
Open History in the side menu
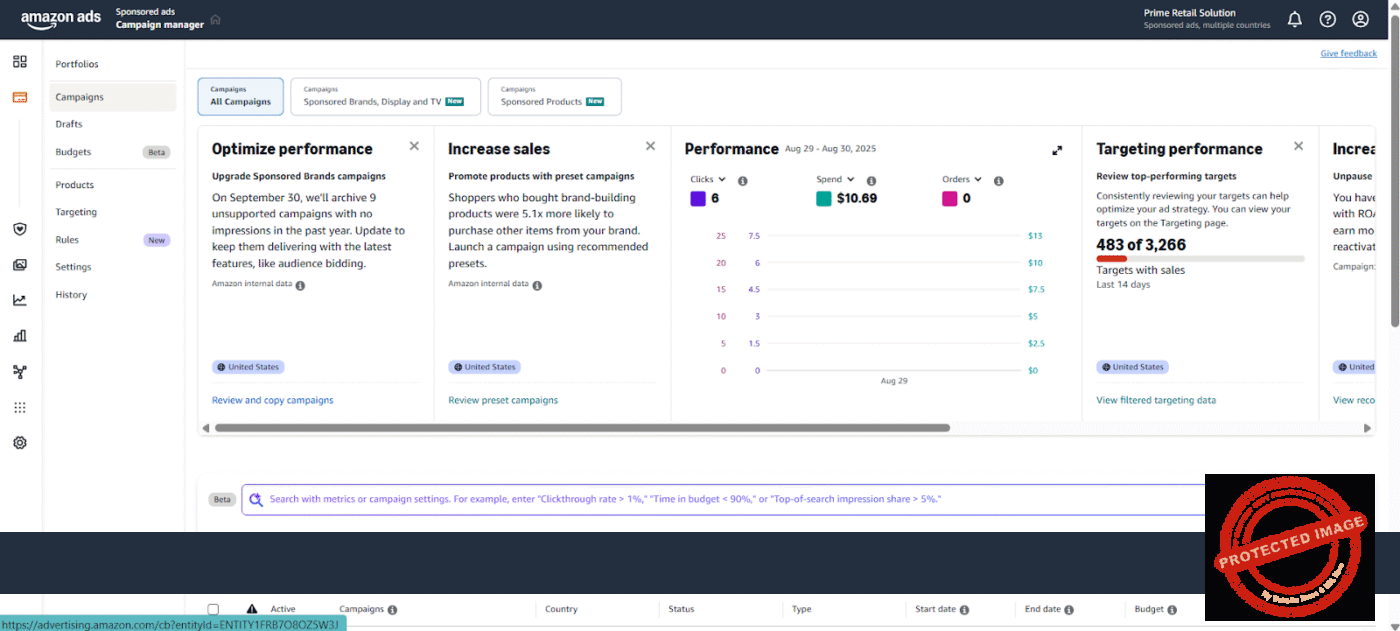click(x=71, y=295)
